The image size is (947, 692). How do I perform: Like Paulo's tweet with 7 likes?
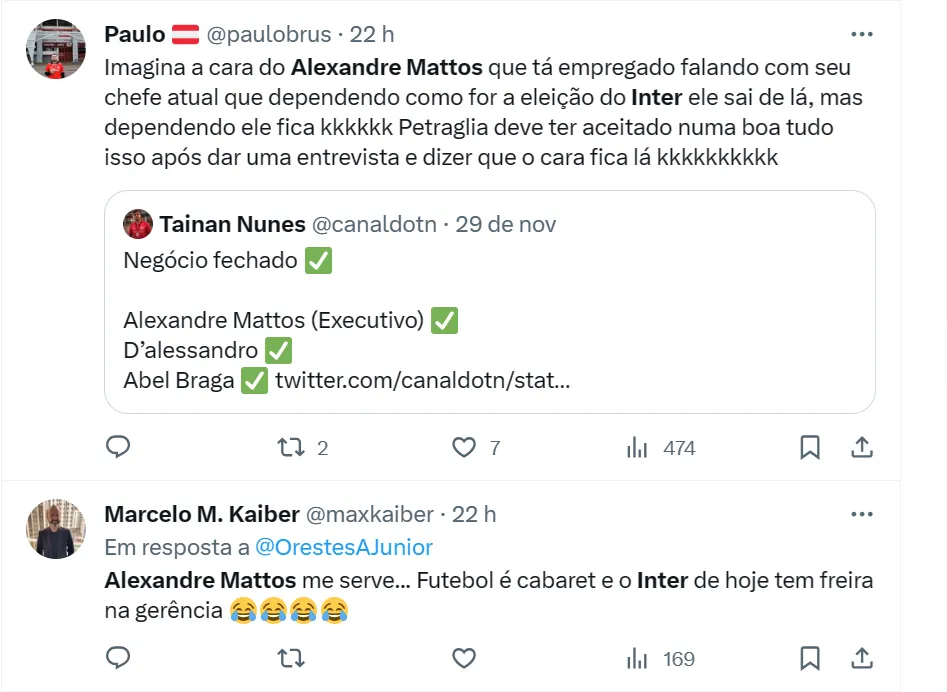click(x=464, y=448)
